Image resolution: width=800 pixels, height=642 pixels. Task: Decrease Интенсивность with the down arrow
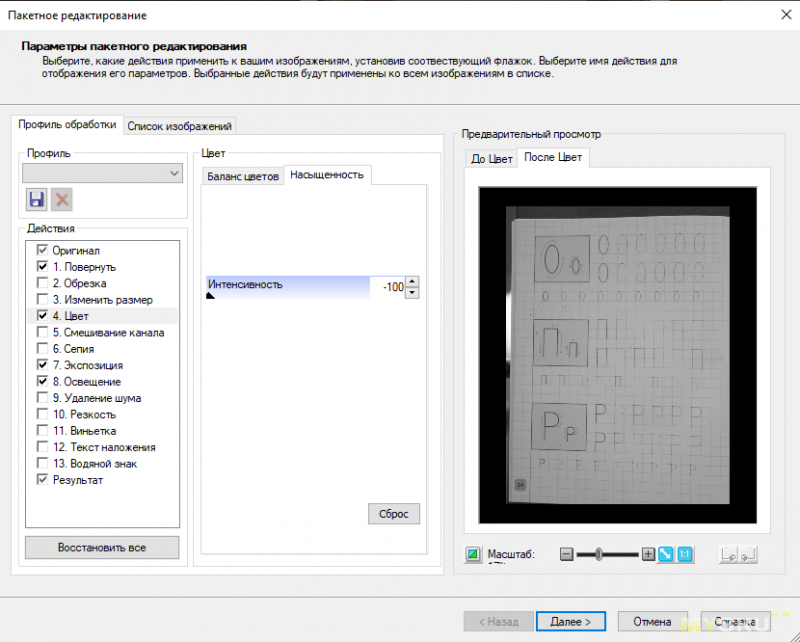point(412,292)
